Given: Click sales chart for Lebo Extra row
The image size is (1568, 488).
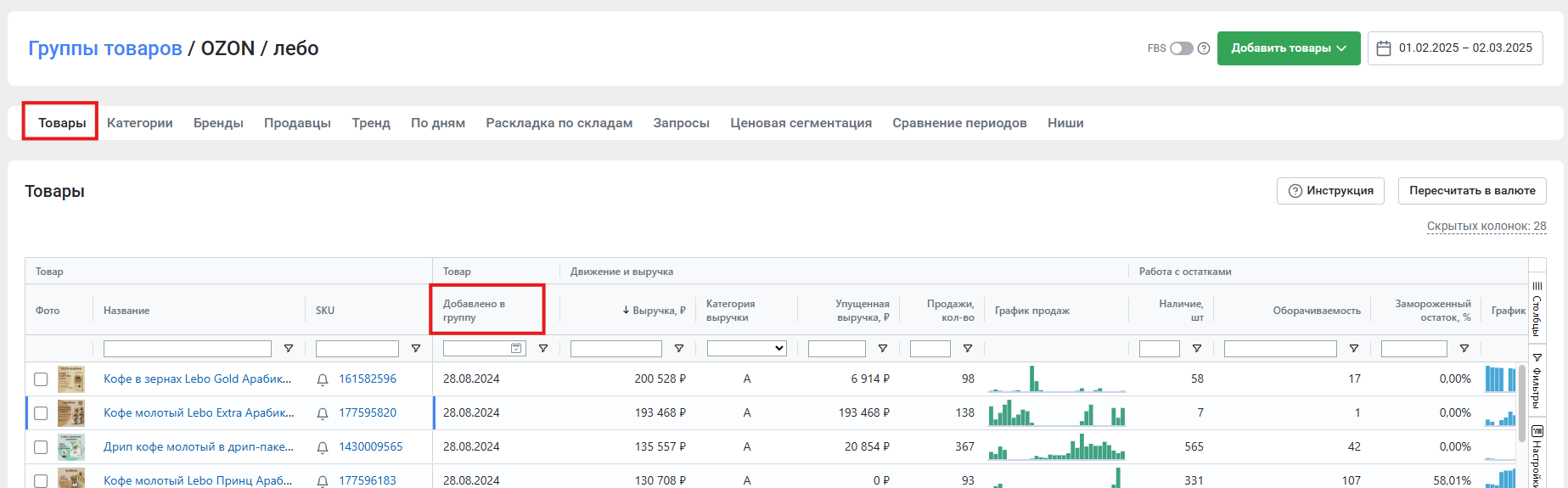Looking at the screenshot, I should (1057, 413).
